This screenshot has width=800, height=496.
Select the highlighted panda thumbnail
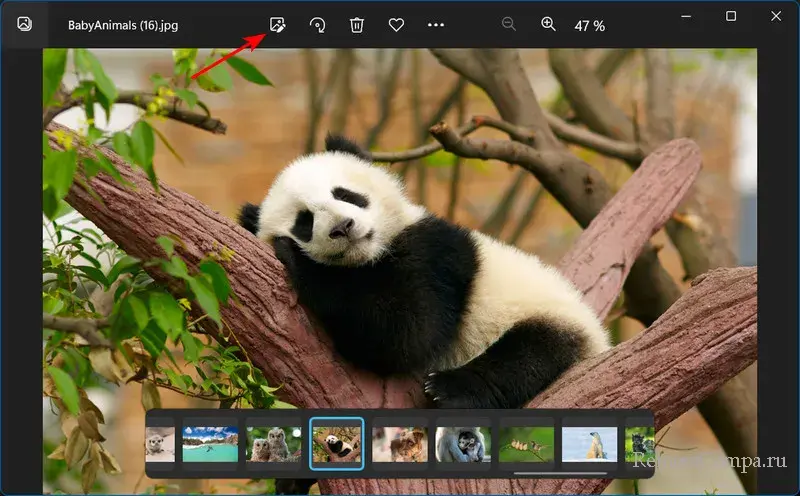pyautogui.click(x=337, y=444)
